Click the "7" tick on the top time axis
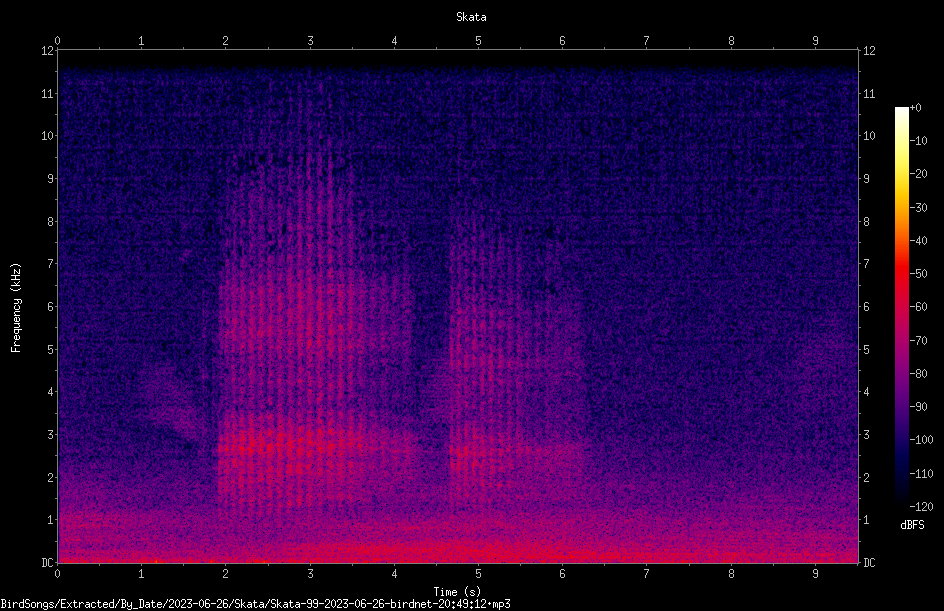Screen dimensions: 944x611 pos(647,41)
